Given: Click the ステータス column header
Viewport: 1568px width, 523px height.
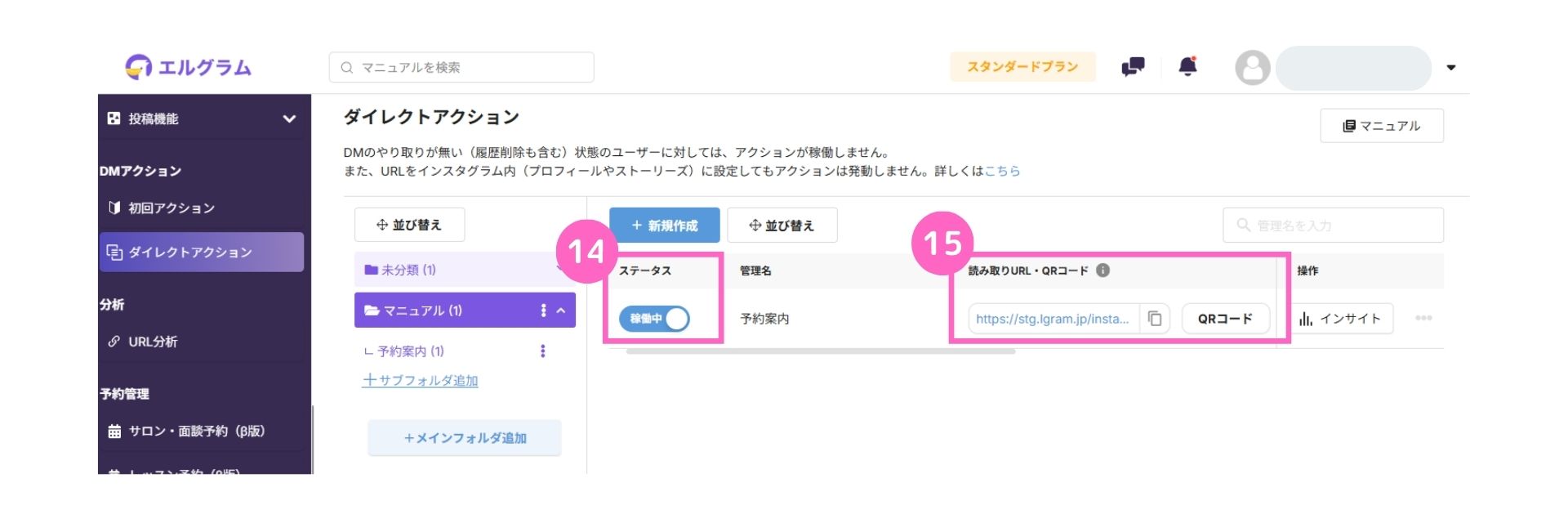Looking at the screenshot, I should pyautogui.click(x=644, y=270).
